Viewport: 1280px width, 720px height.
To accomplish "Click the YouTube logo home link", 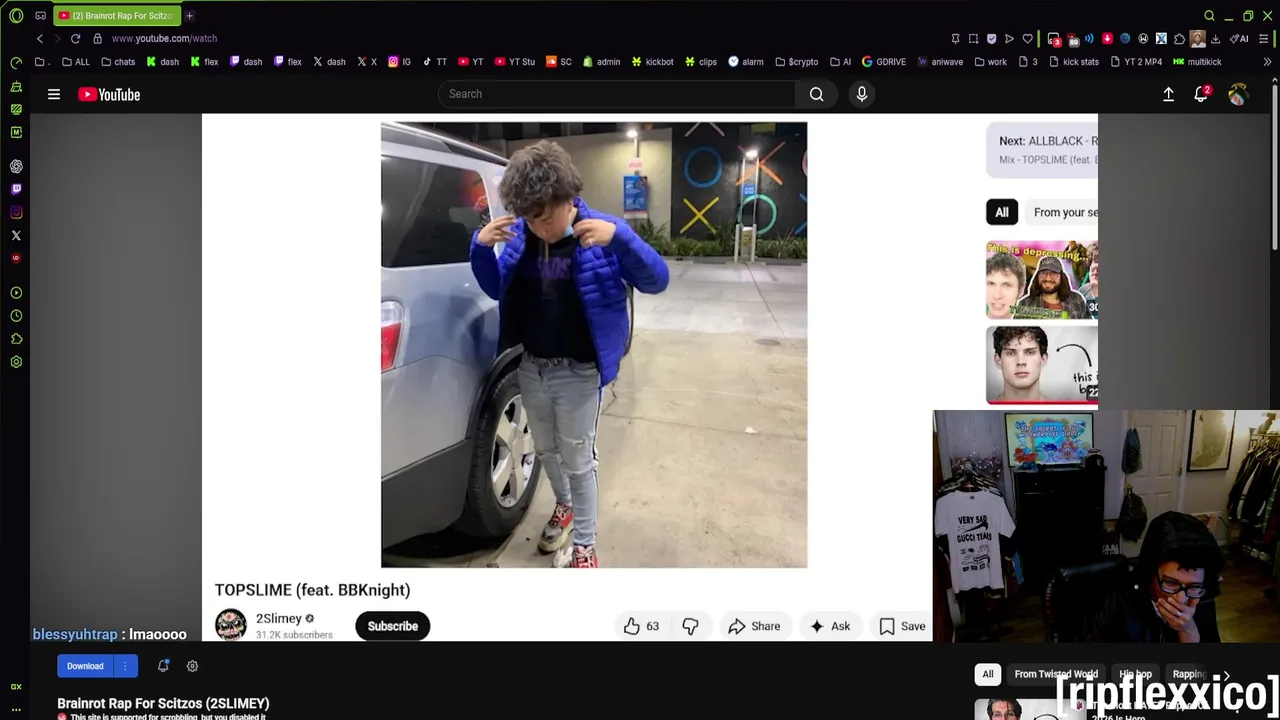I will pos(109,94).
